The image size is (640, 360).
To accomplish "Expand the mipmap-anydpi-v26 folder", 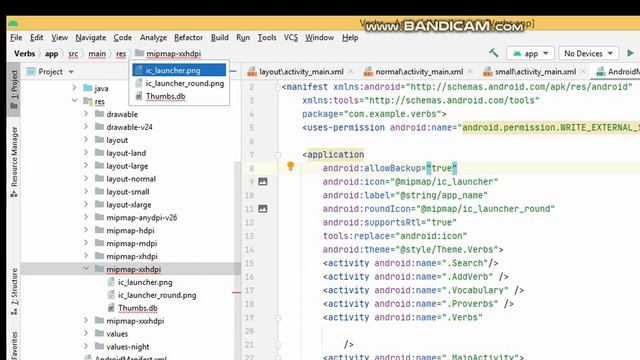I will [x=86, y=217].
